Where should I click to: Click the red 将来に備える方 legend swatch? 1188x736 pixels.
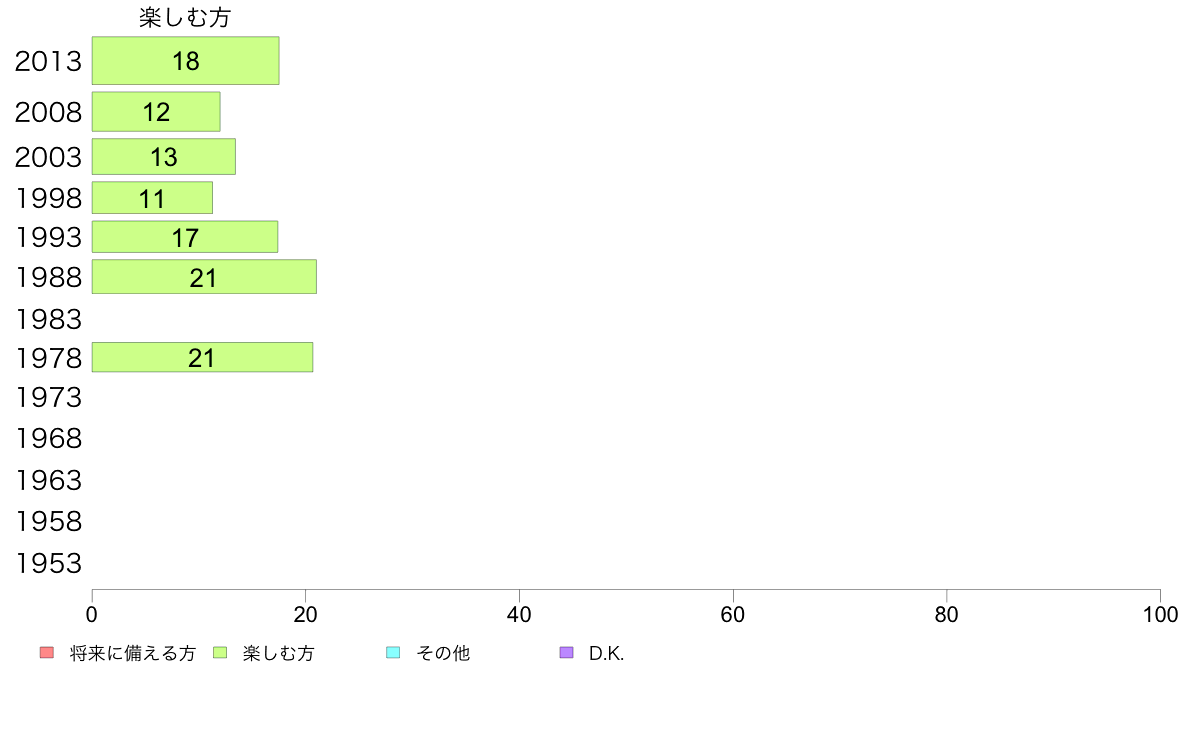coord(47,653)
